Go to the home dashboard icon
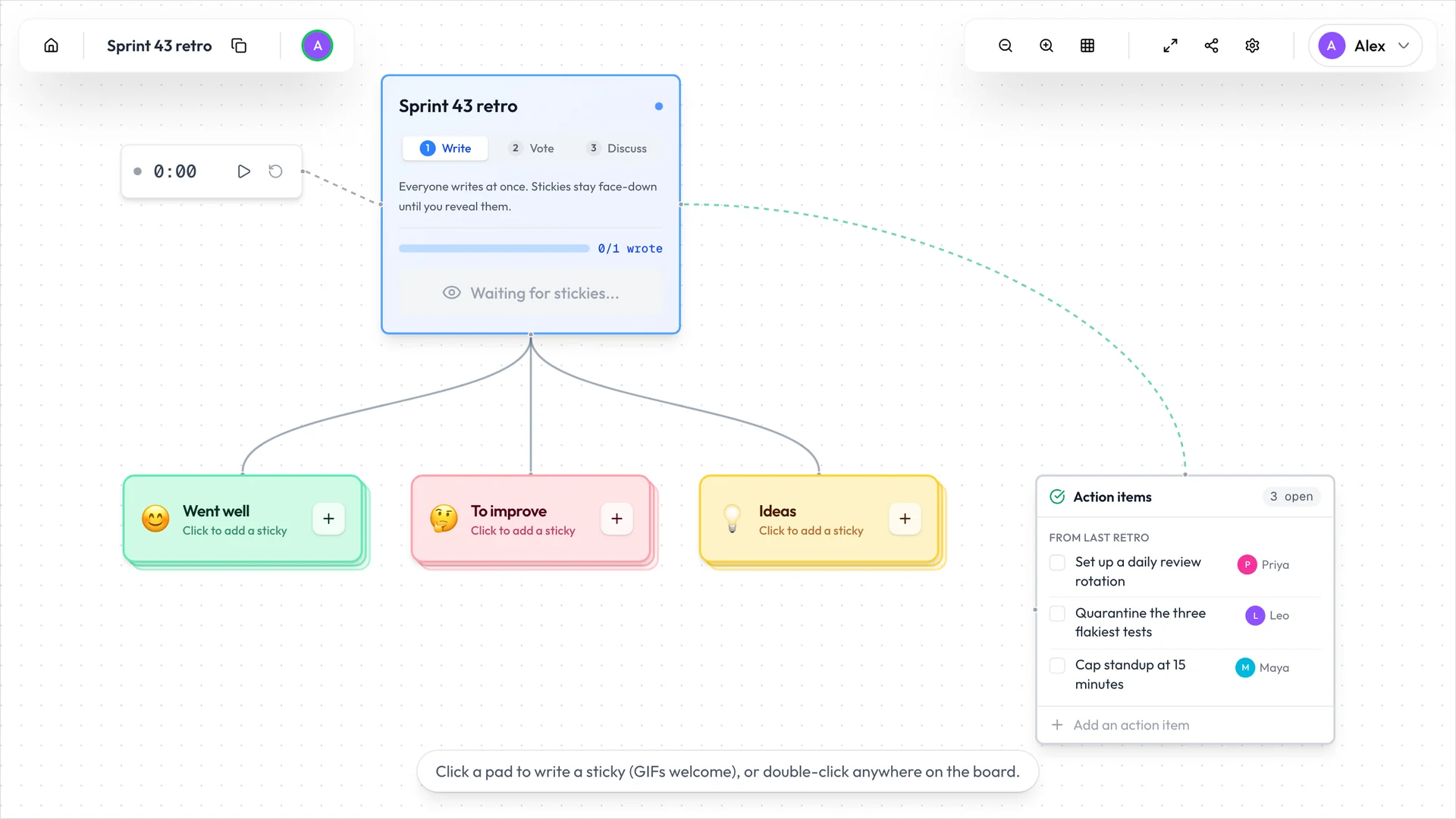Screen dimensions: 1456x819 (x=51, y=45)
